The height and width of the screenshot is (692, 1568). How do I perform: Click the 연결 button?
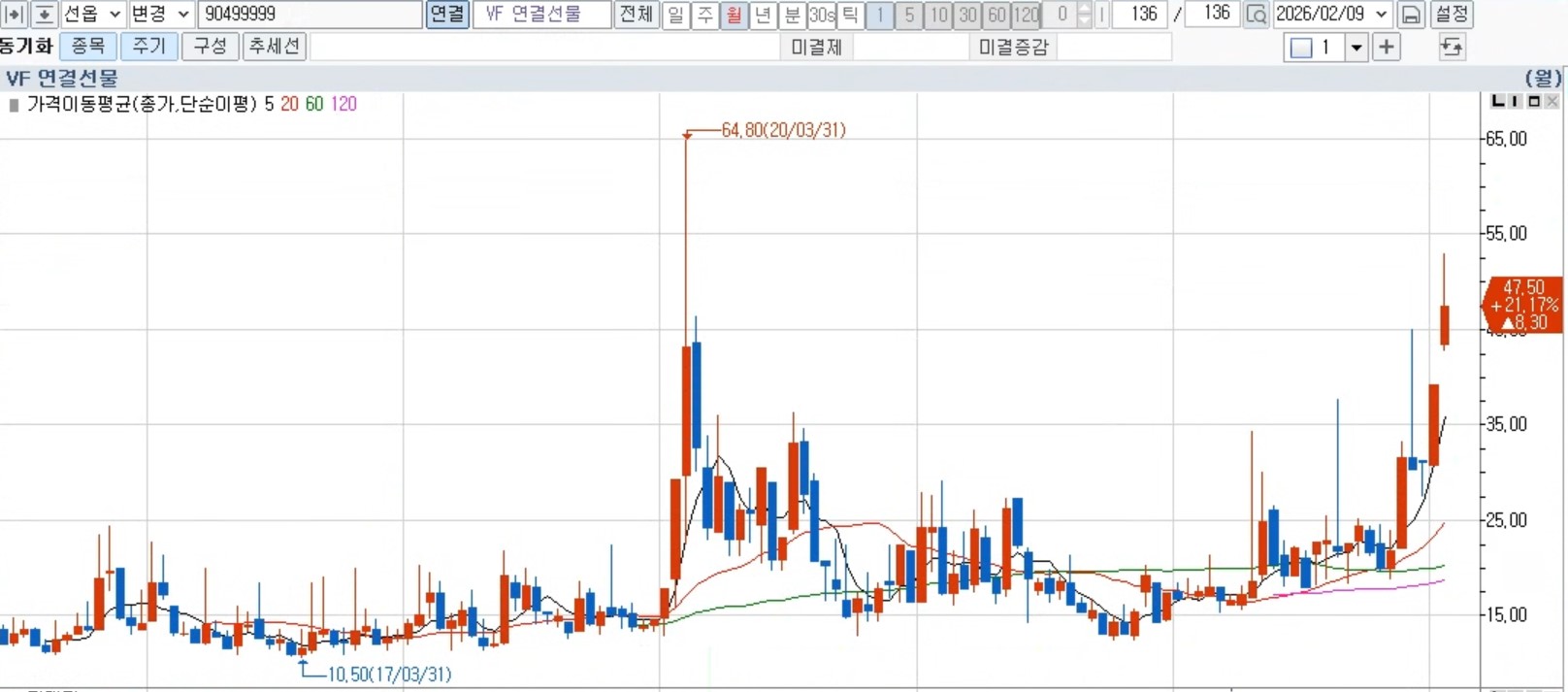(x=447, y=15)
